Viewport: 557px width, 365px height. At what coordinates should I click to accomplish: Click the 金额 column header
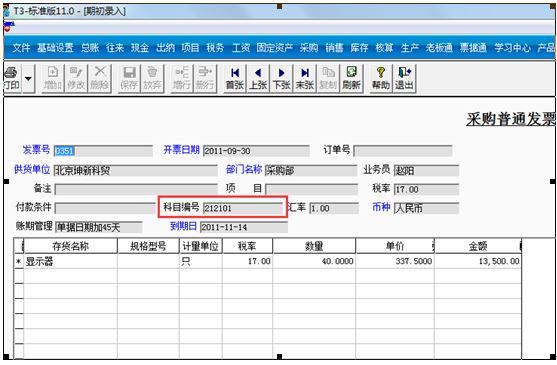pos(477,246)
